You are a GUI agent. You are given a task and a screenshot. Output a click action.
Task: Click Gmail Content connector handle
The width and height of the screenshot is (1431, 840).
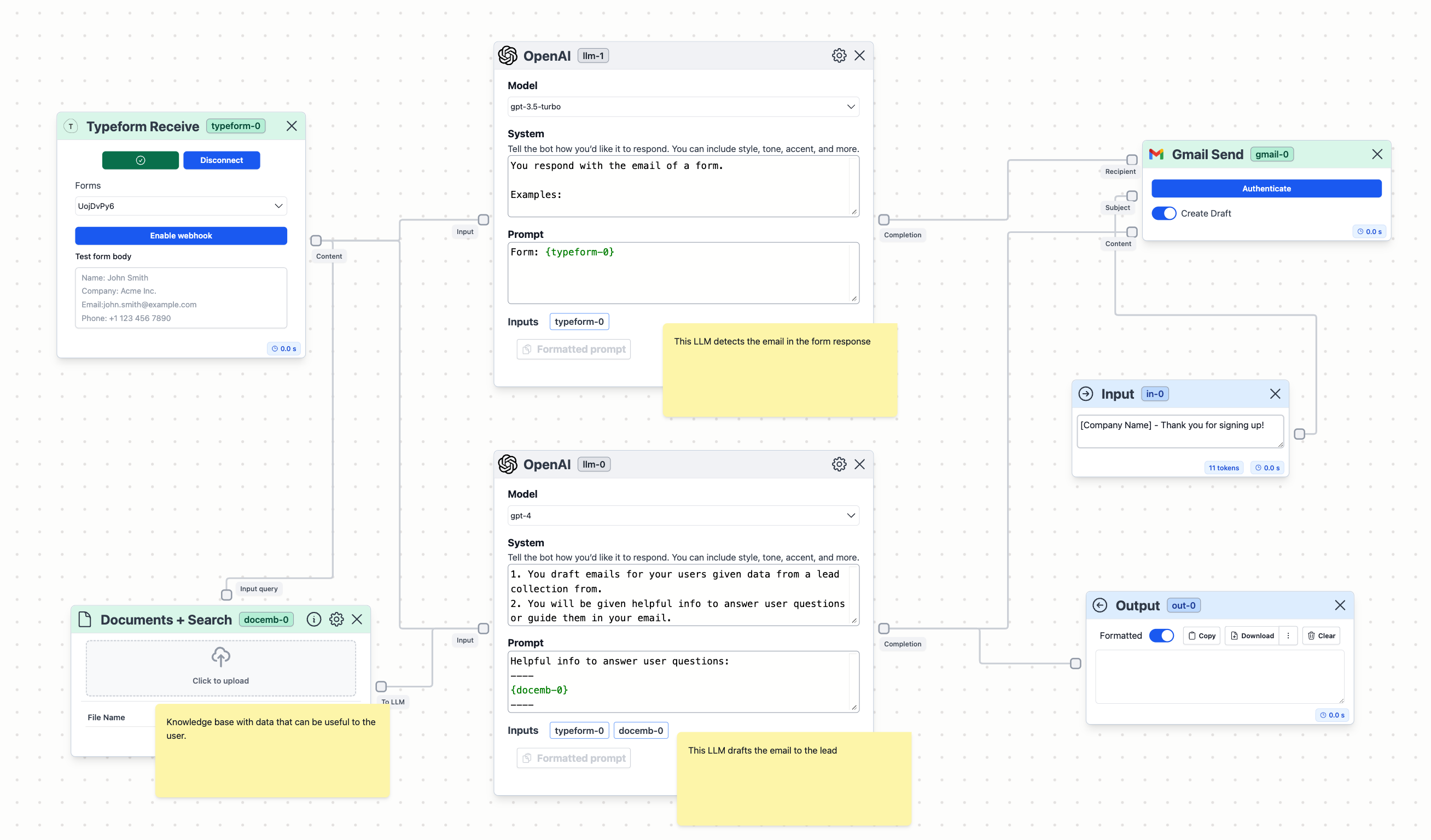pyautogui.click(x=1132, y=232)
